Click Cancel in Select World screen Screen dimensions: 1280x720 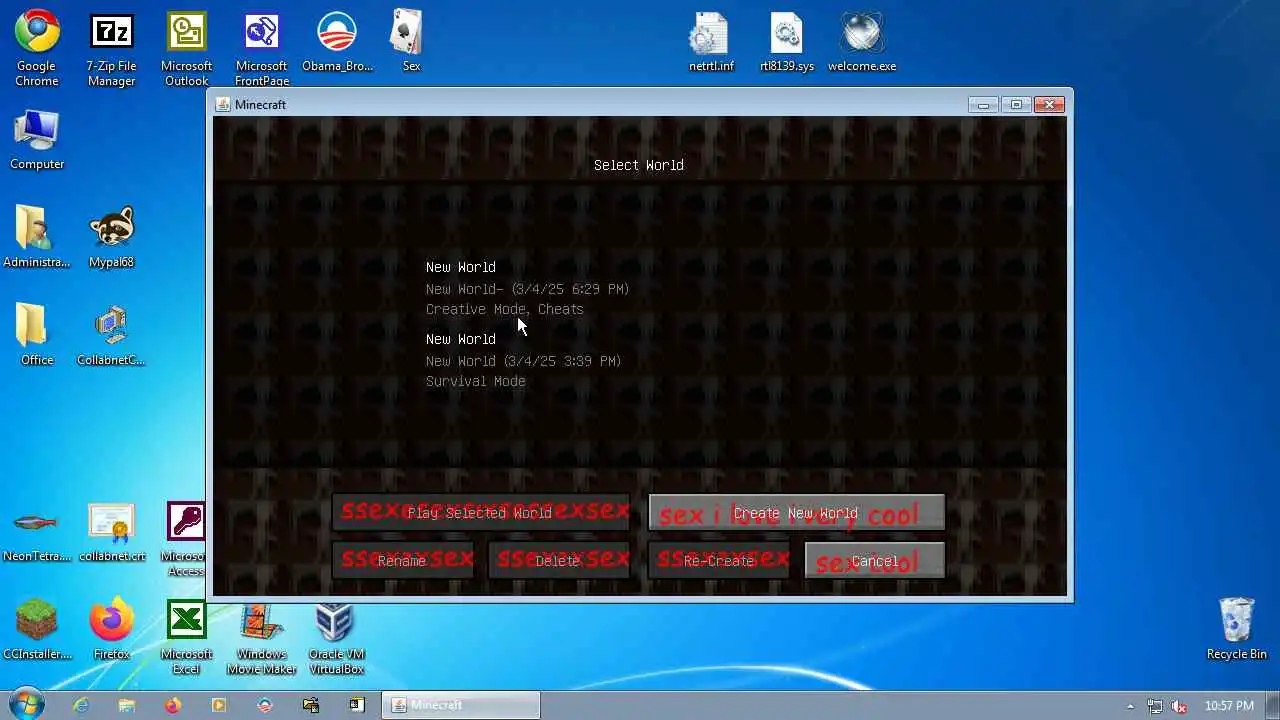[x=875, y=561]
